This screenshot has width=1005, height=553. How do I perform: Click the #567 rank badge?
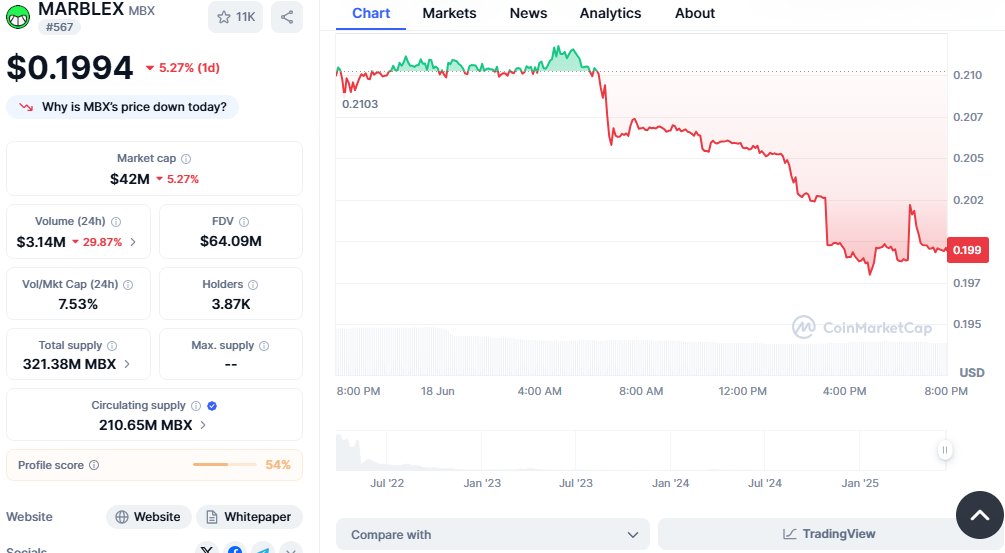[x=59, y=27]
